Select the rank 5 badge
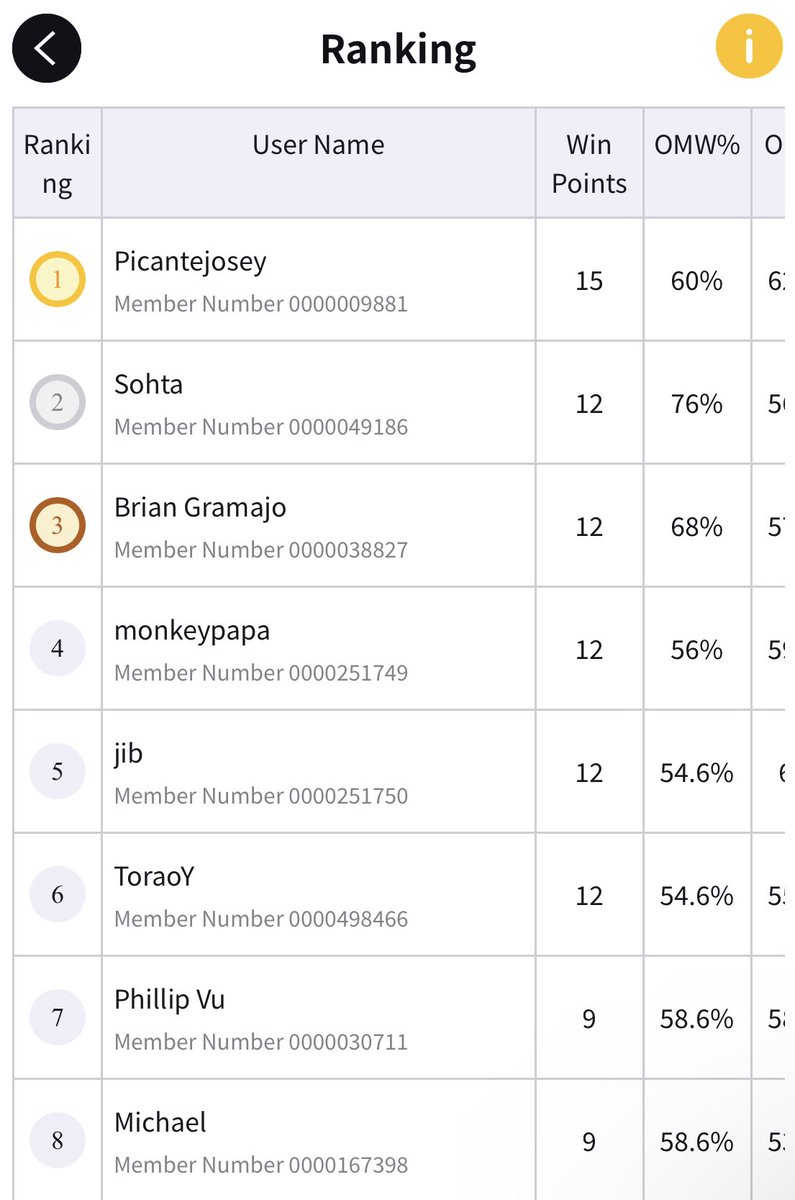 coord(57,772)
